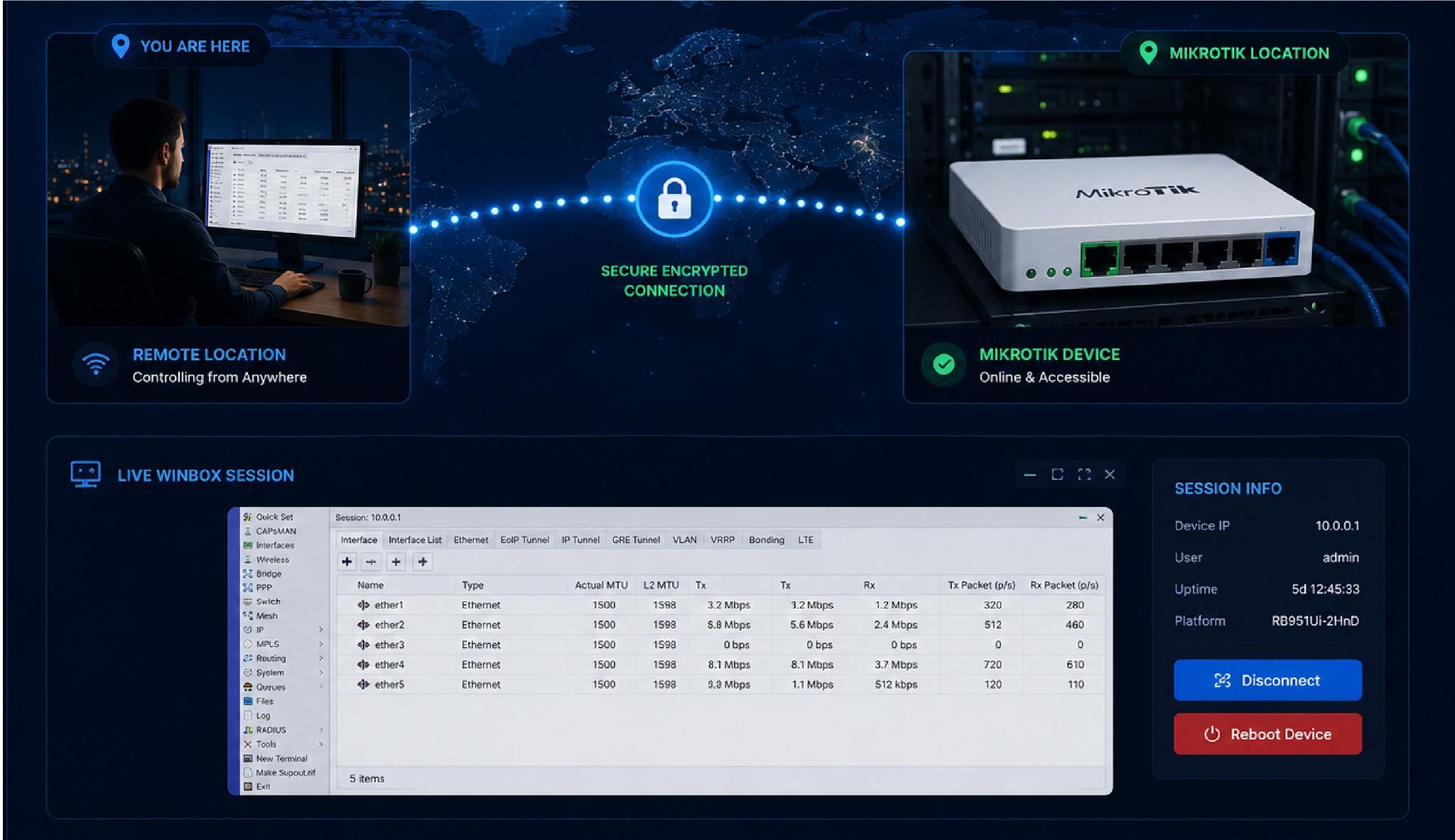Open the Bridge menu entry
Image resolution: width=1455 pixels, height=840 pixels.
coord(262,574)
